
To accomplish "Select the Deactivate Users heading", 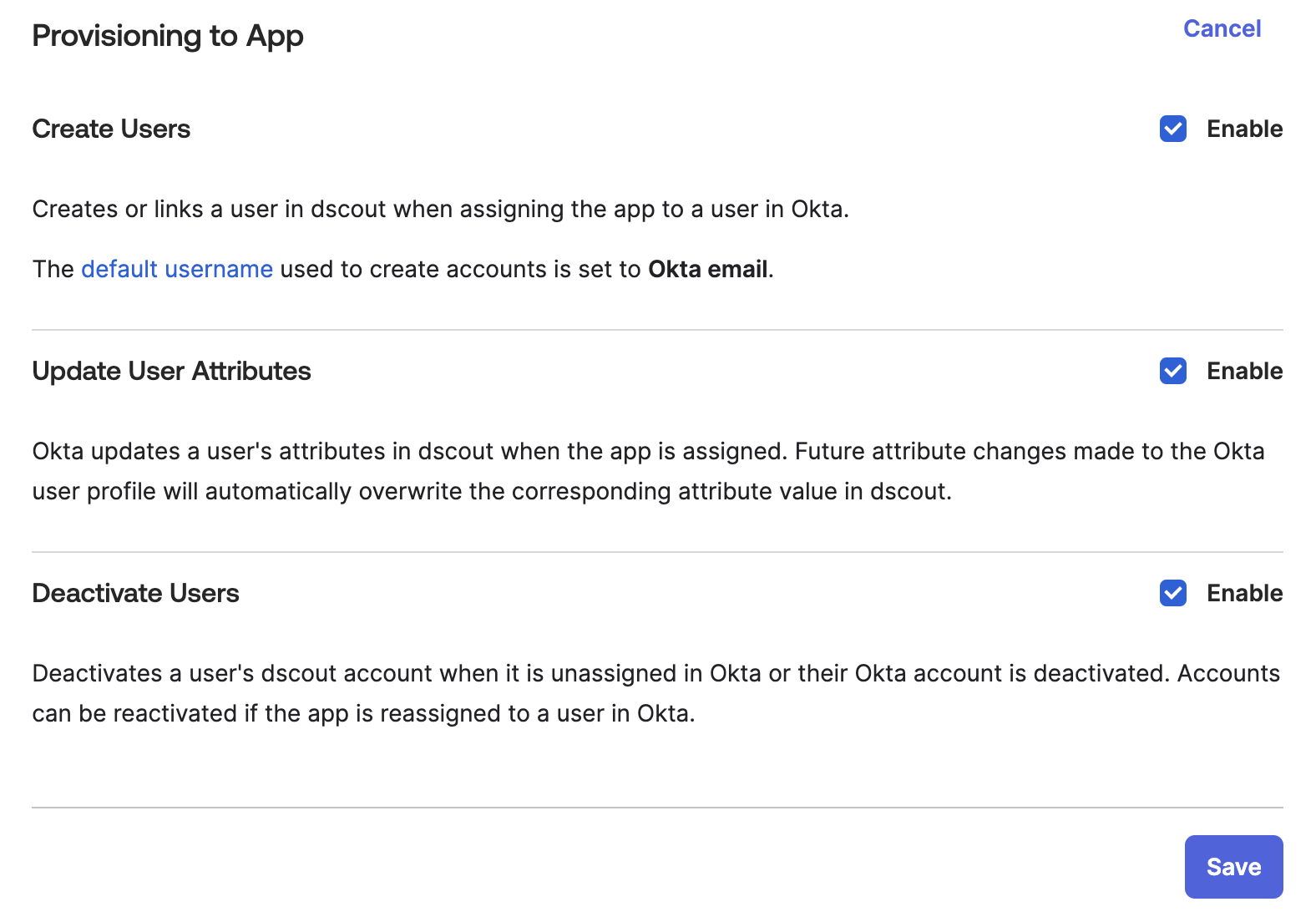I will 135,593.
